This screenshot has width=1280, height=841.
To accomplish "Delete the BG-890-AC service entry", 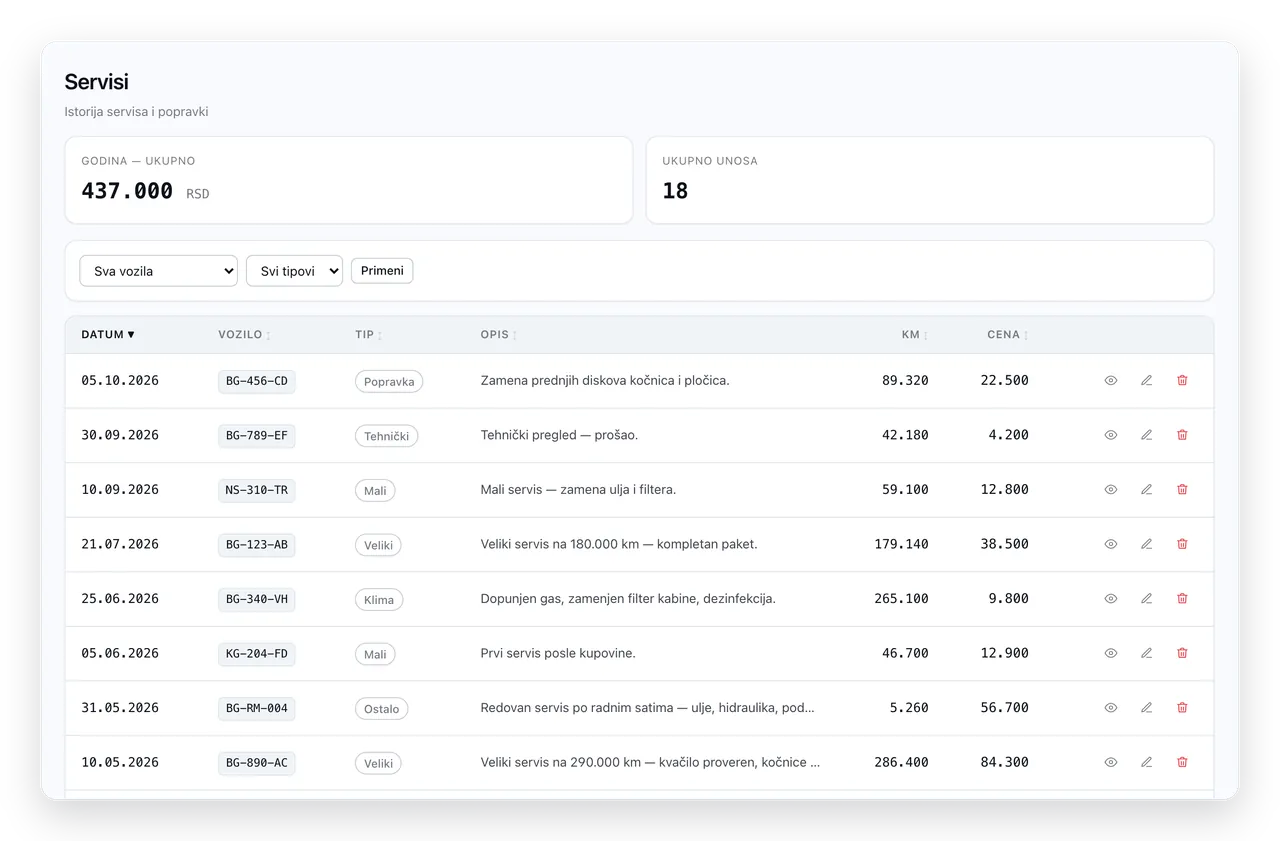I will pyautogui.click(x=1182, y=762).
